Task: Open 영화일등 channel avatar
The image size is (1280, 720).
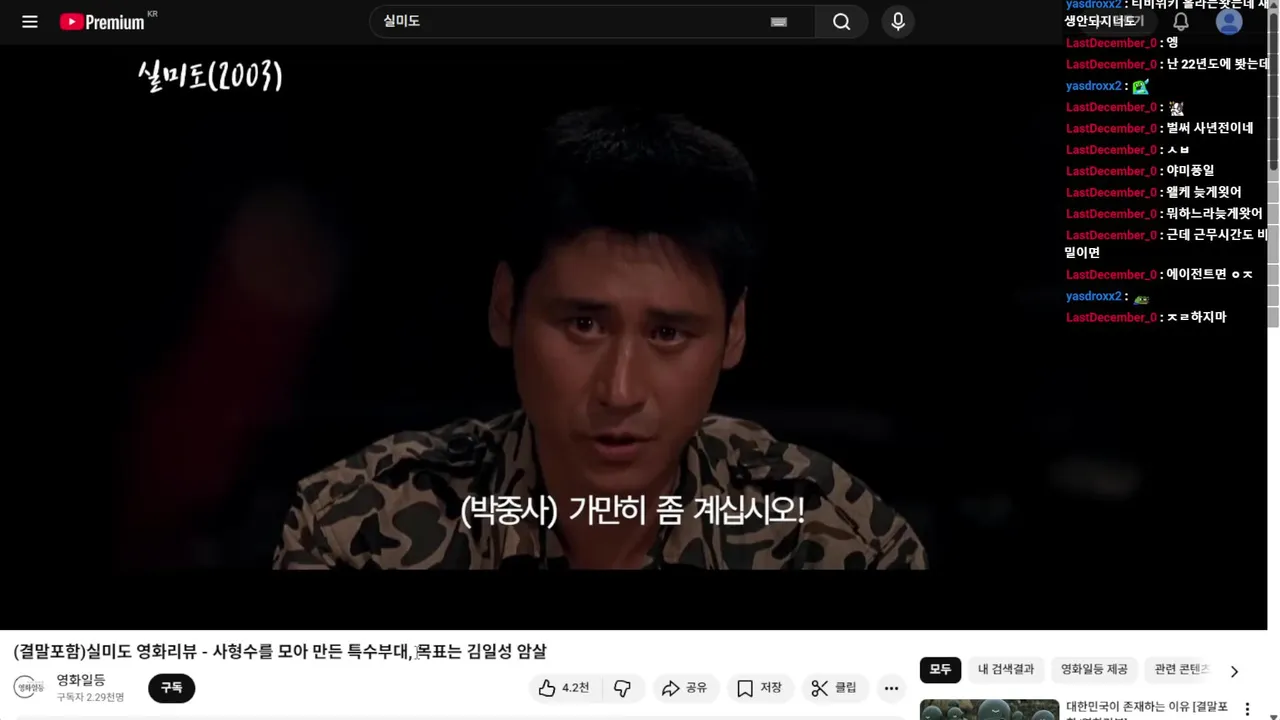Action: 29,688
